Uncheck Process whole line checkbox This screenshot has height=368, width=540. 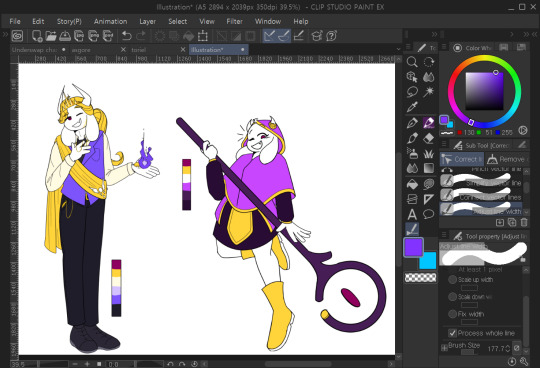(452, 333)
